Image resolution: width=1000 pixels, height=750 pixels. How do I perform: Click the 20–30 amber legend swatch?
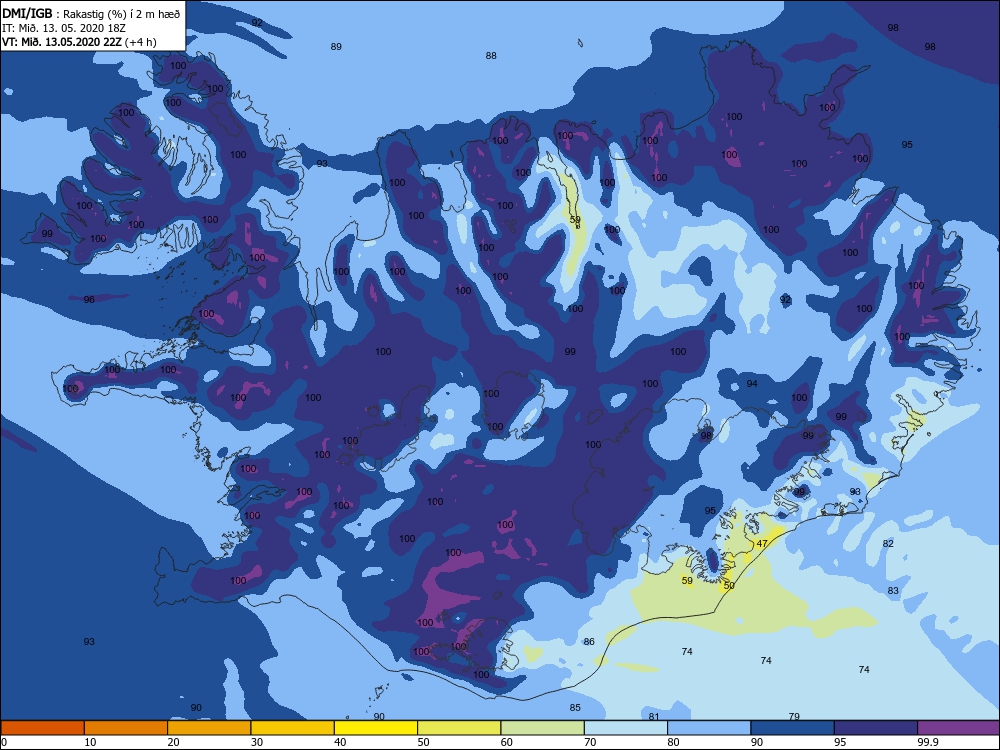coord(209,728)
